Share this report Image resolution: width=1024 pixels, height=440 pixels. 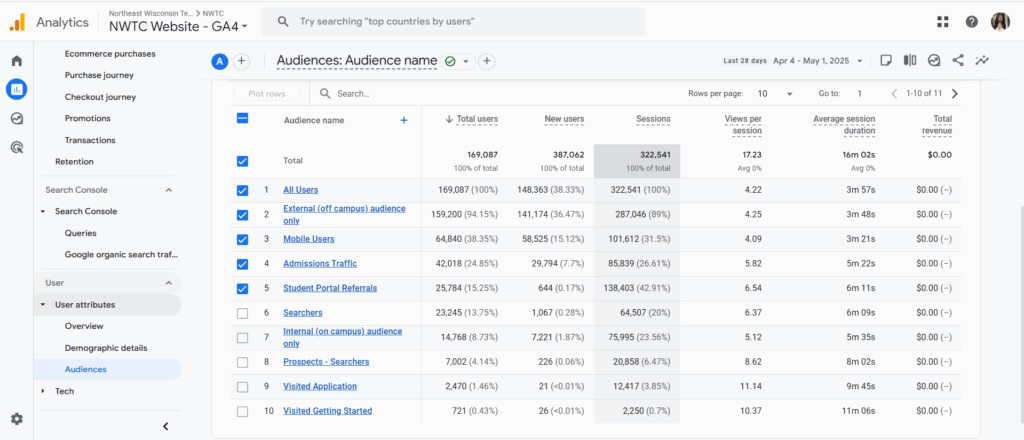click(958, 60)
